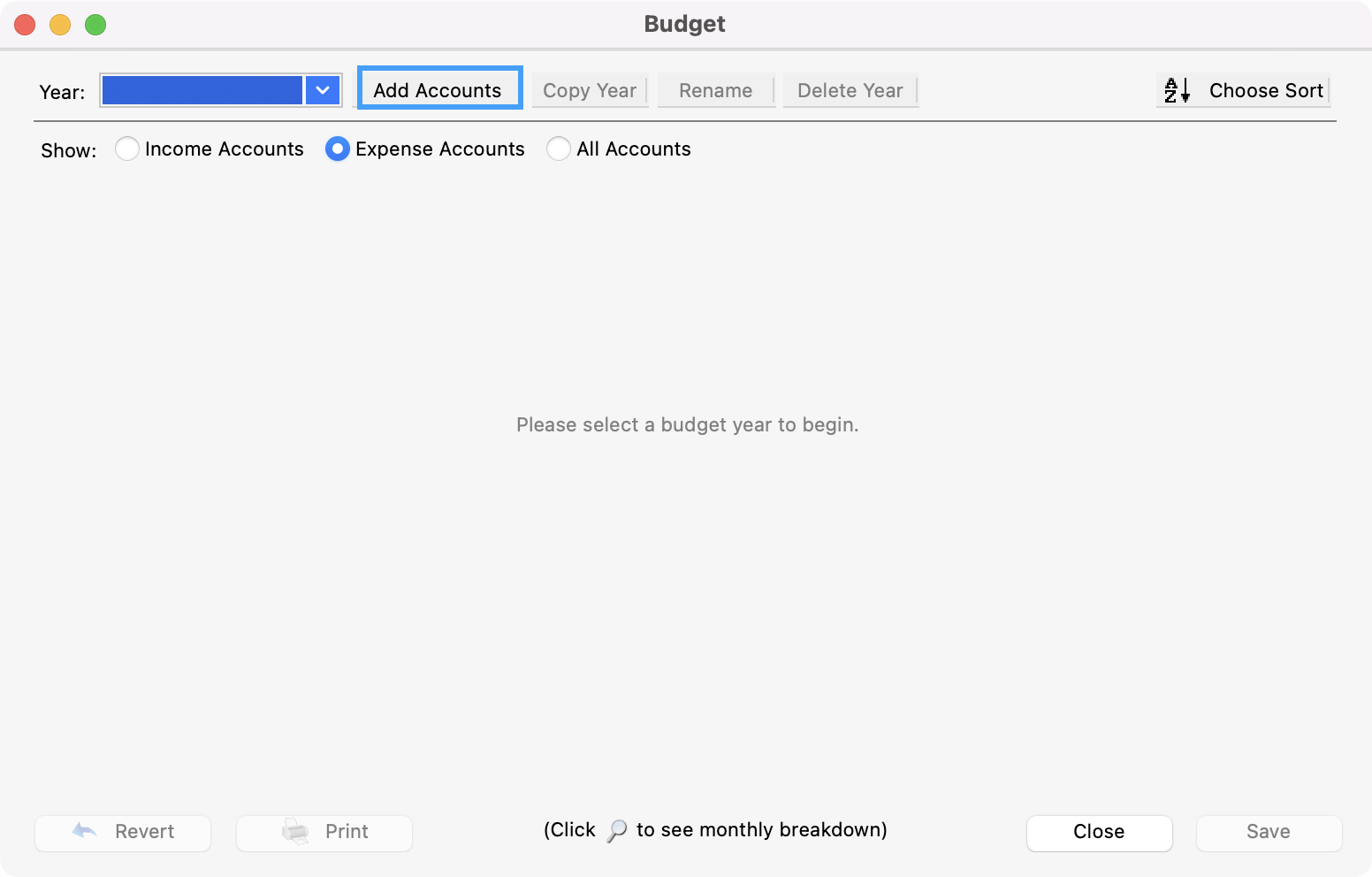This screenshot has width=1372, height=877.
Task: Select the Income Accounts radio button
Action: (x=127, y=149)
